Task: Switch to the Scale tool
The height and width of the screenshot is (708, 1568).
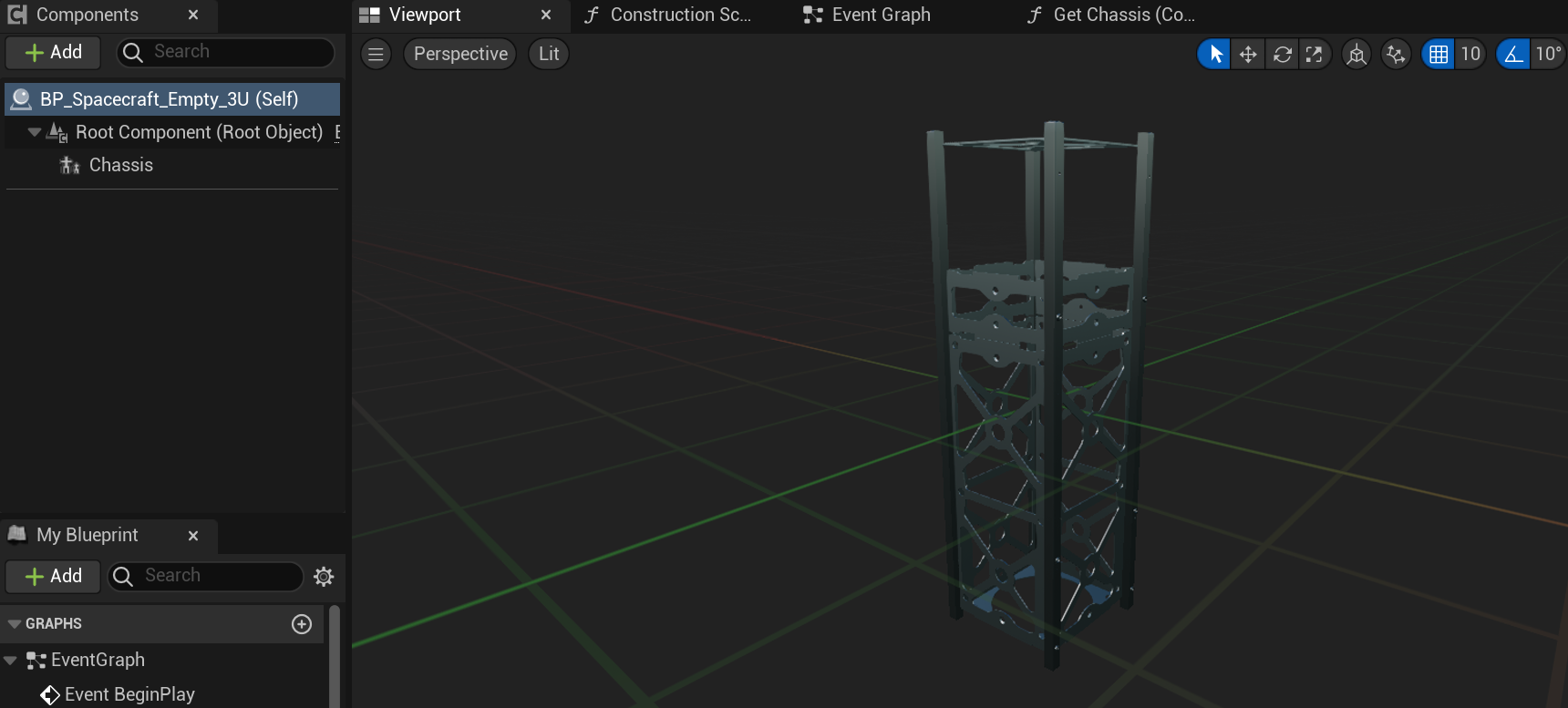Action: coord(1315,55)
